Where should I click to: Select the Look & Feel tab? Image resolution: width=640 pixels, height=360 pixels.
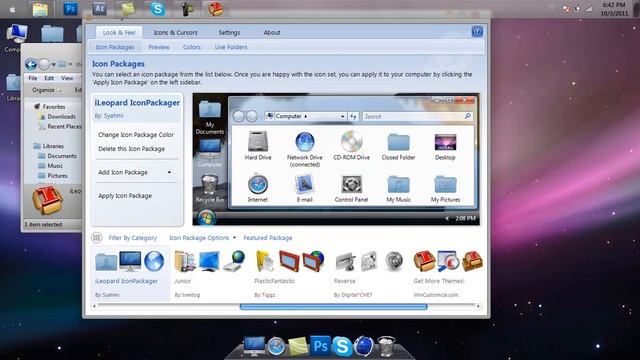119,33
